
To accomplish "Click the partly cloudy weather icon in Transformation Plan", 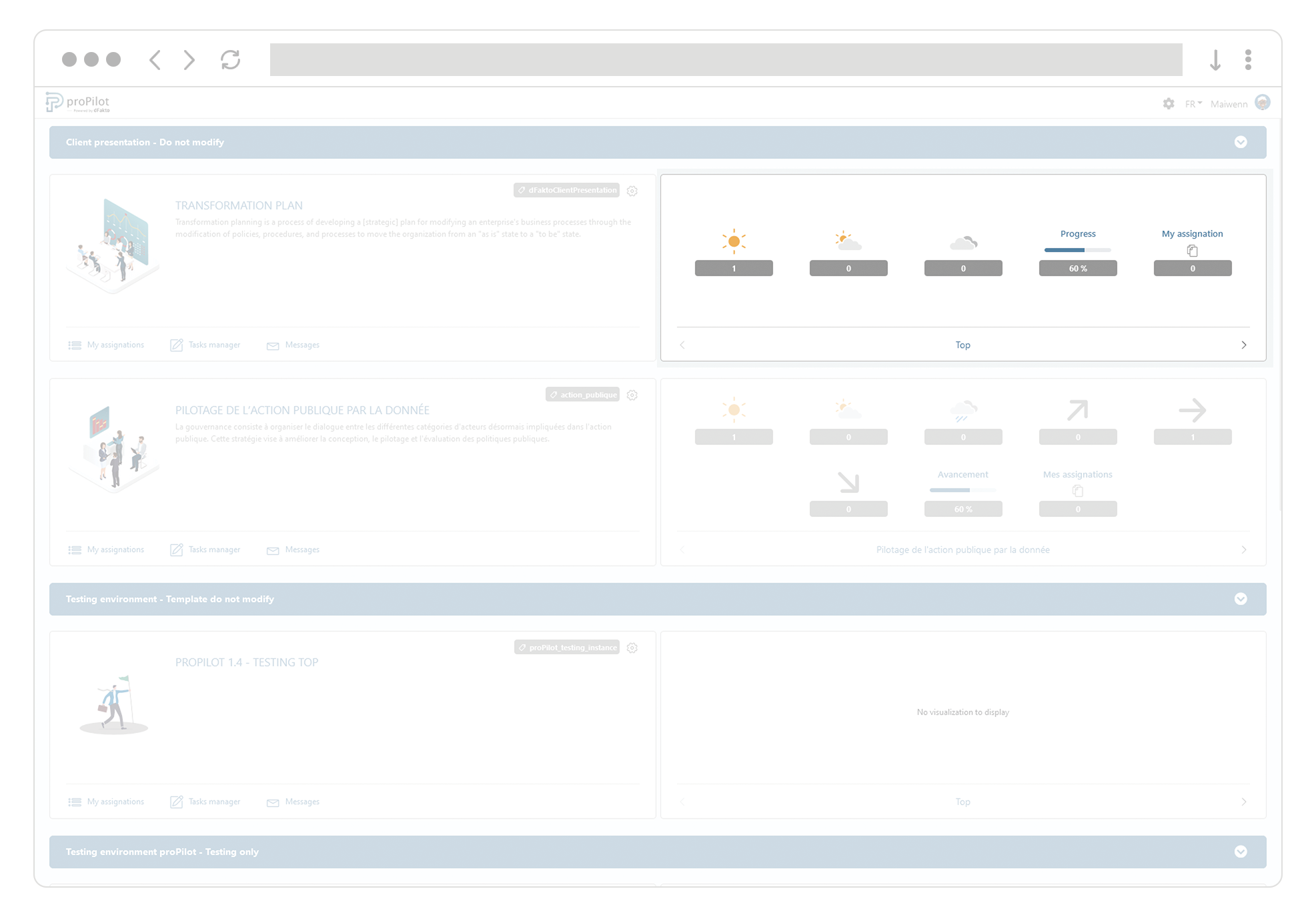I will coord(848,241).
